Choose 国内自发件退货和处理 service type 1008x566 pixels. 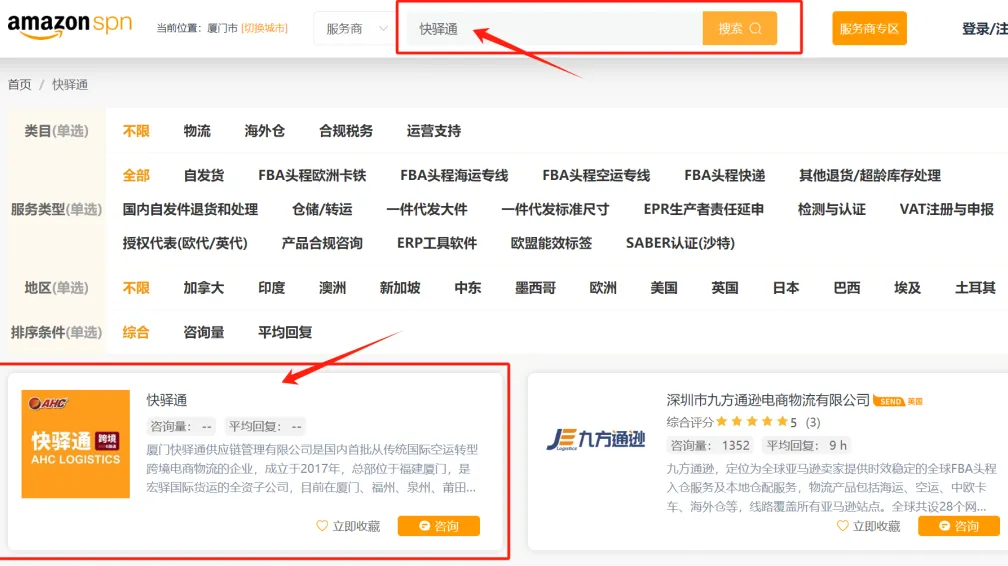[190, 210]
